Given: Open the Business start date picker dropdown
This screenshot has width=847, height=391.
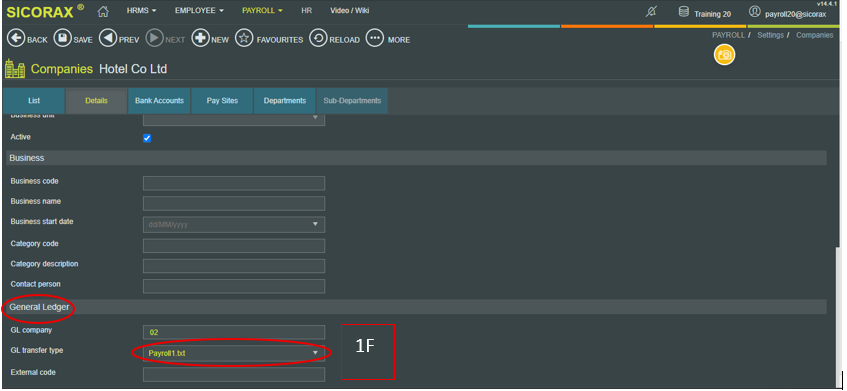Looking at the screenshot, I should (x=315, y=224).
